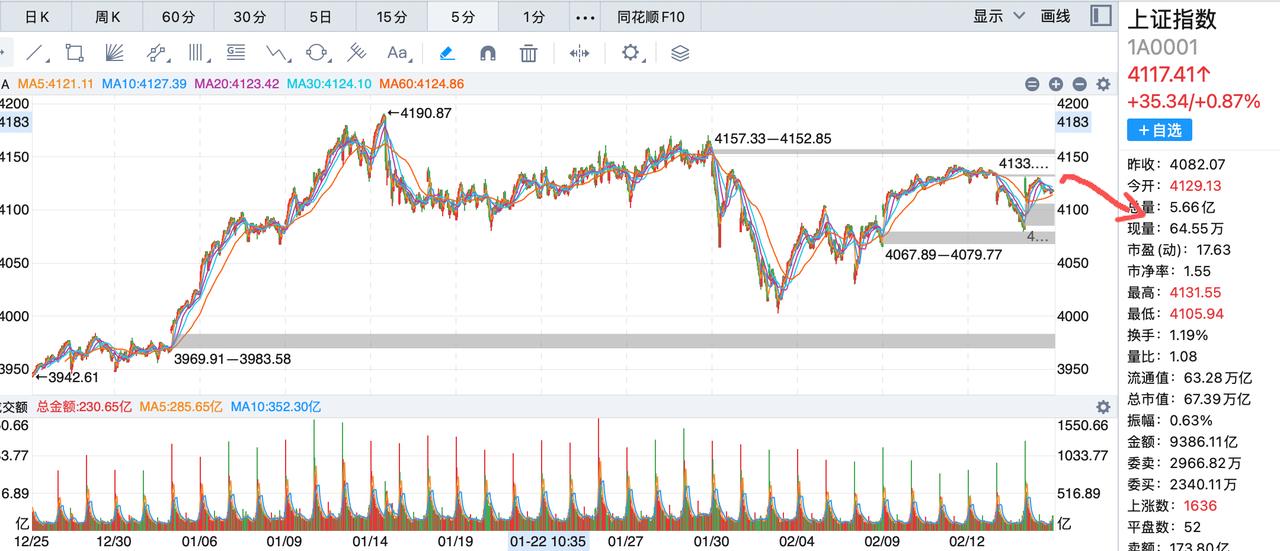Viewport: 1280px width, 551px height.
Task: Select the pitchfork drawing tool
Action: [356, 52]
